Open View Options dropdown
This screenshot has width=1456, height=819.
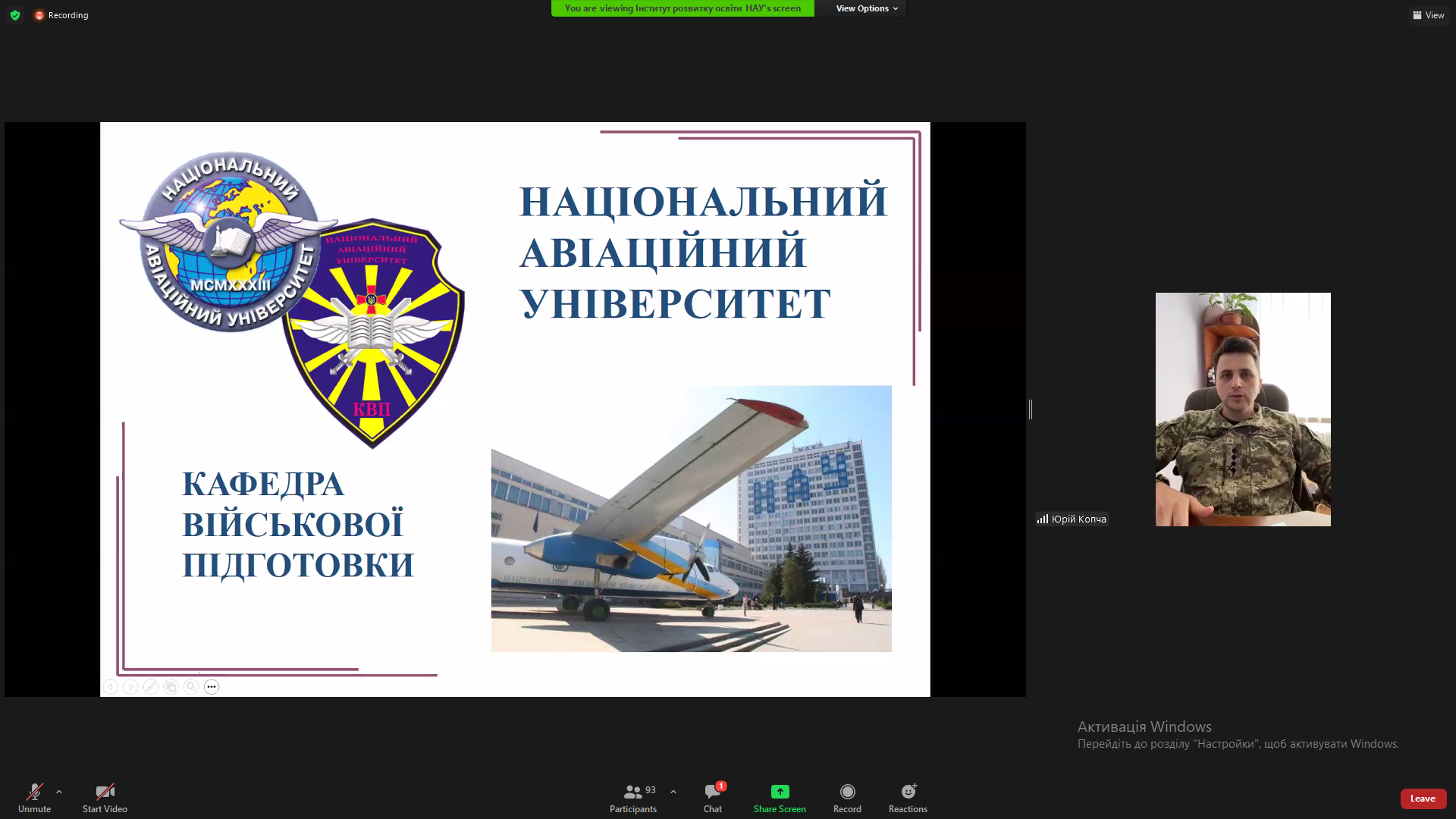(866, 8)
